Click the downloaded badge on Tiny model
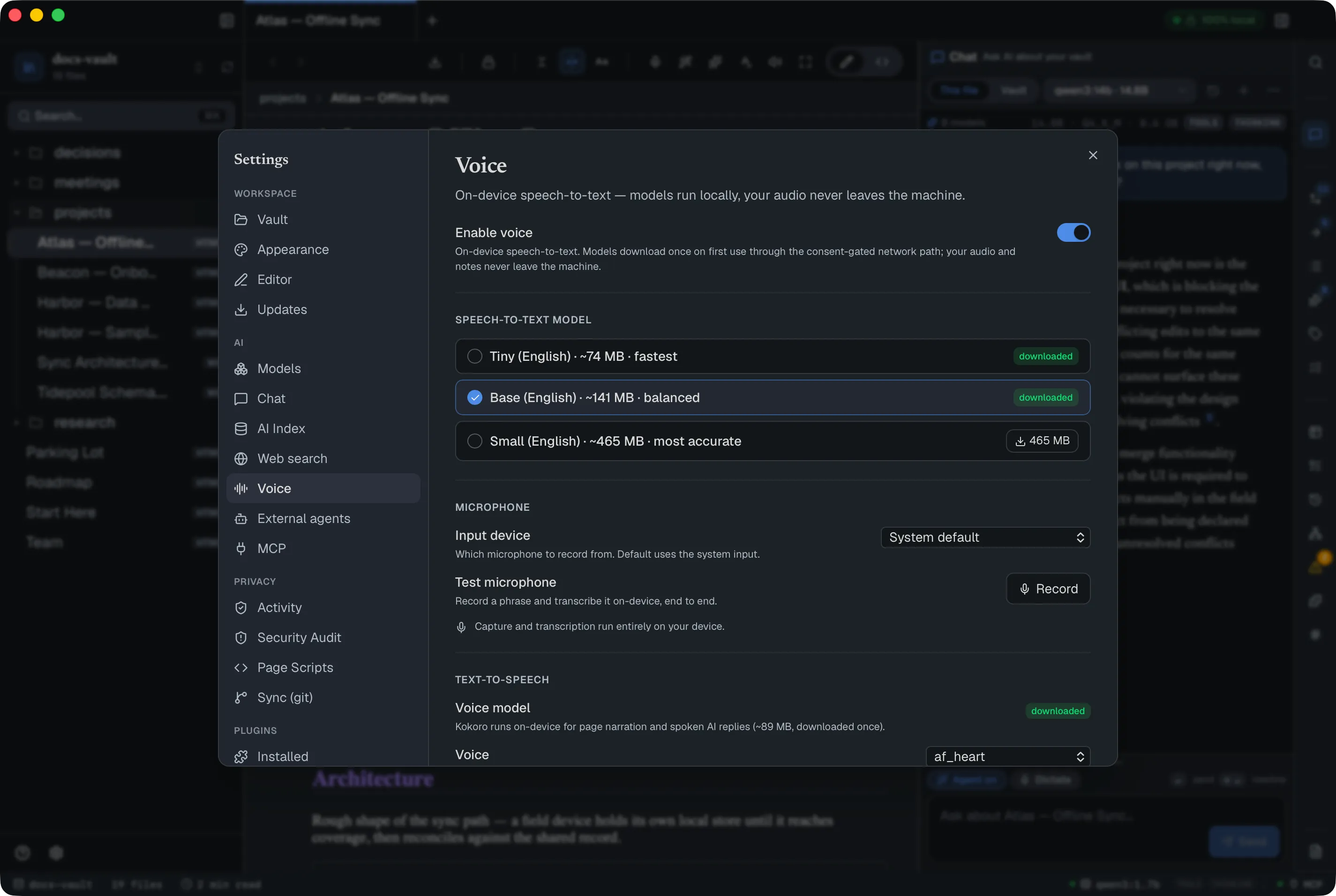Image resolution: width=1336 pixels, height=896 pixels. coord(1045,357)
